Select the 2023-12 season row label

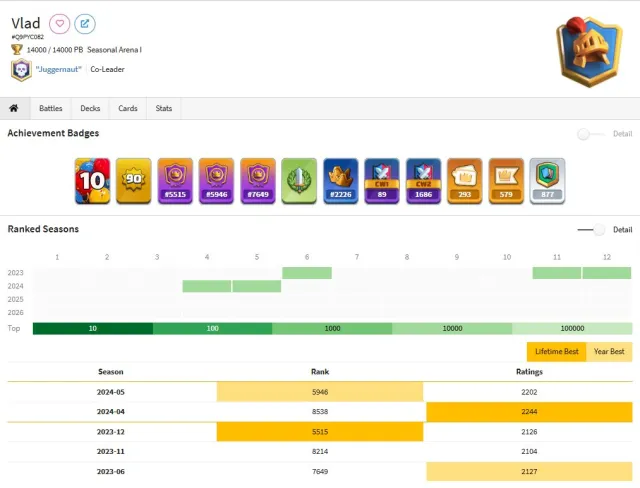tap(111, 432)
